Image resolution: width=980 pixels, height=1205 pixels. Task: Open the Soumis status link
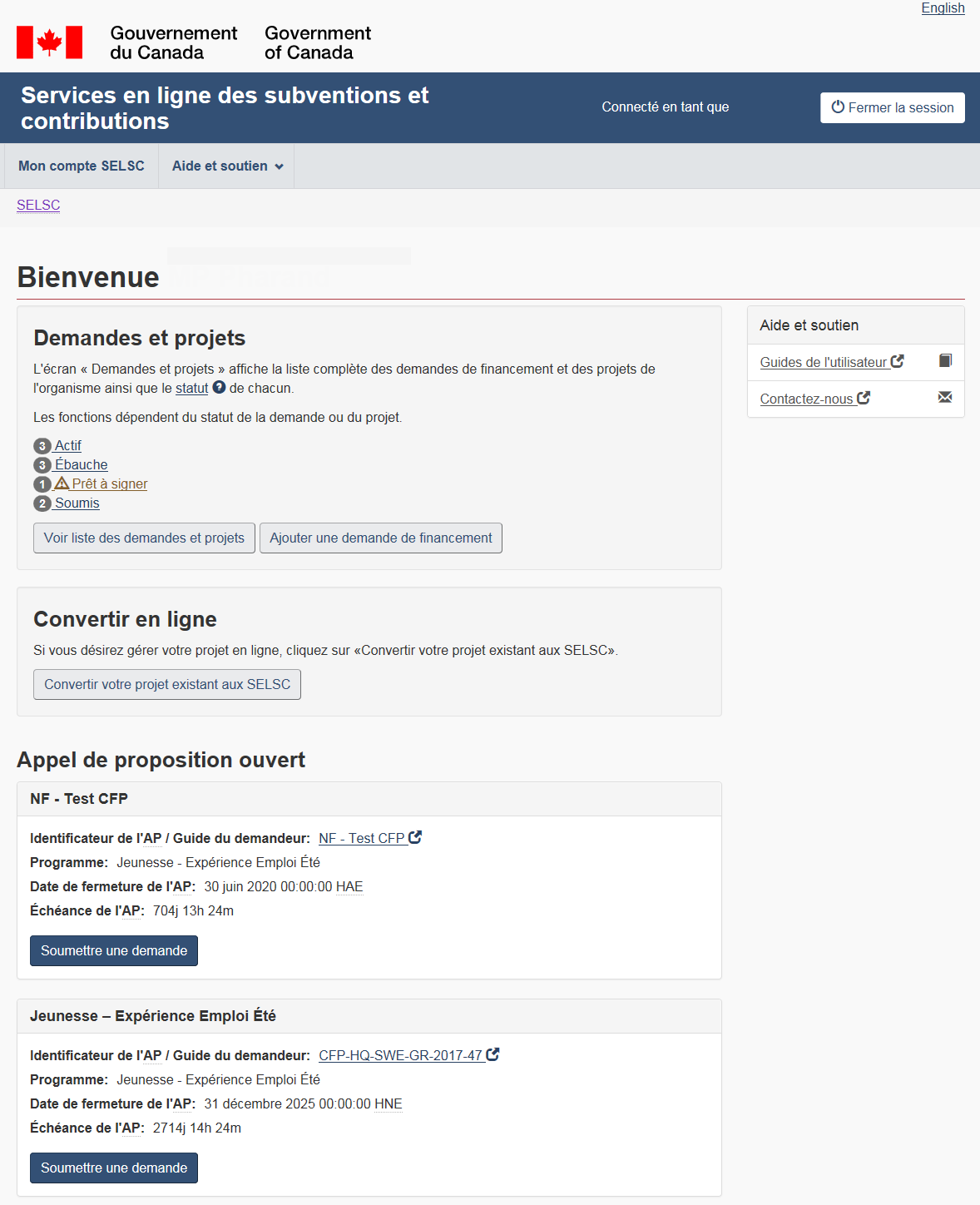click(77, 503)
